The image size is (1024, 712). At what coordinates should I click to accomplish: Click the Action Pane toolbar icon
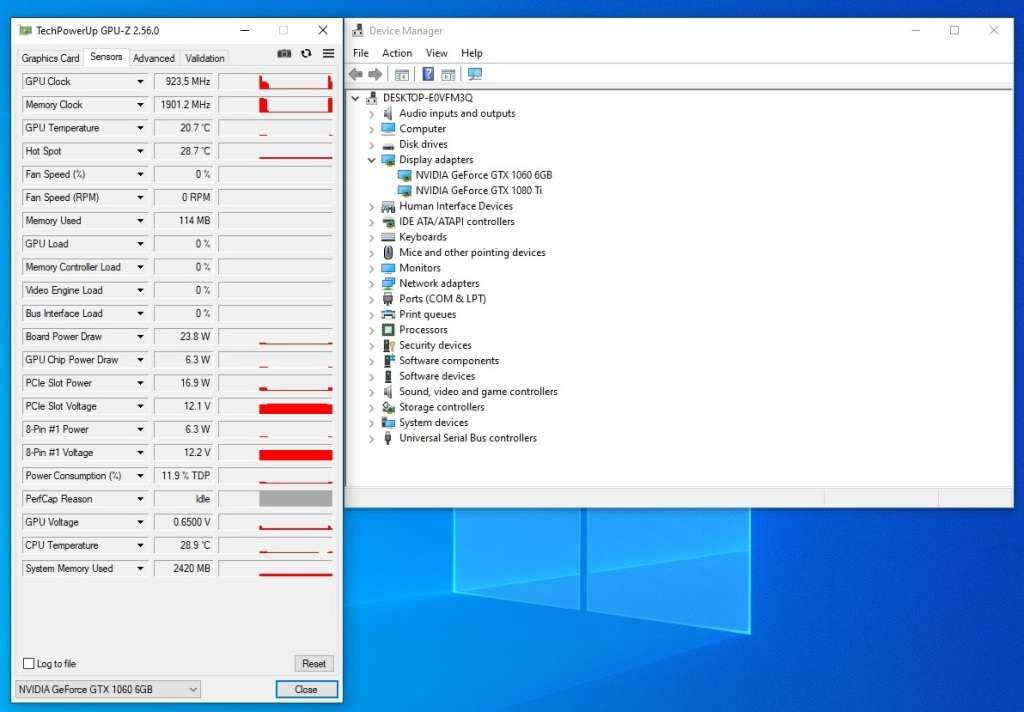point(448,75)
